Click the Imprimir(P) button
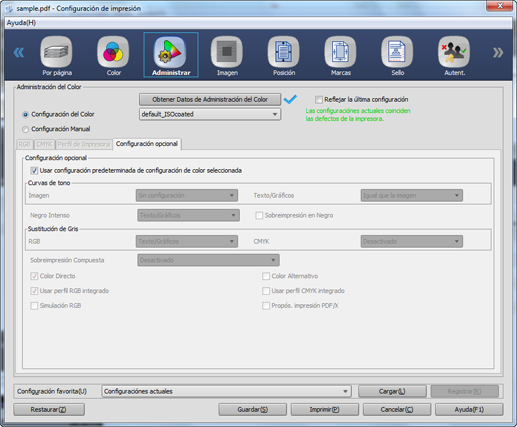 pos(325,409)
